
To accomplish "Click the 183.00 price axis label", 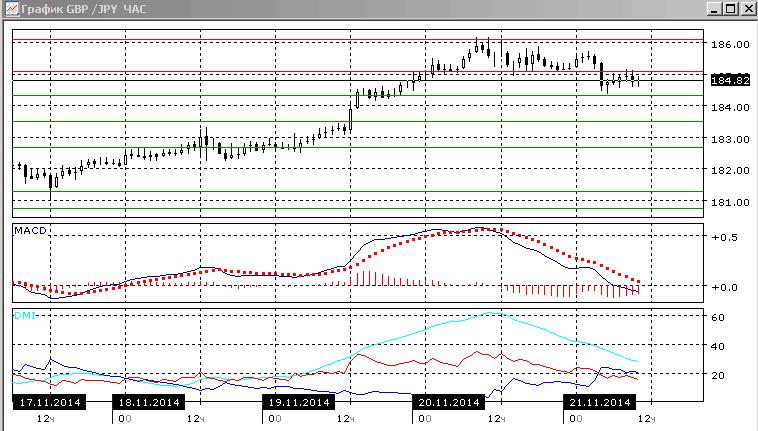I will point(730,139).
